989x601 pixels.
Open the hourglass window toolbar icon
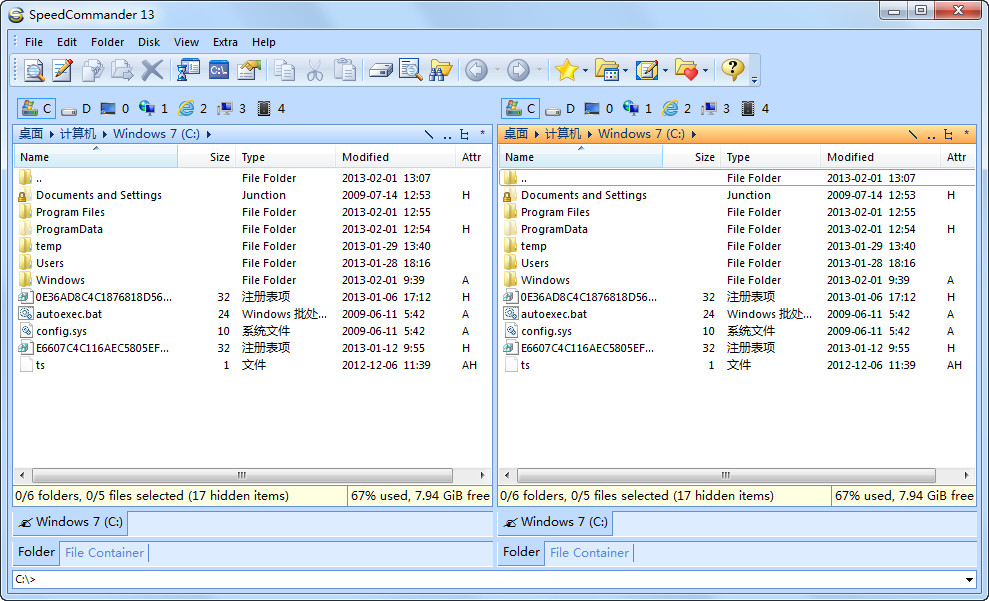188,70
